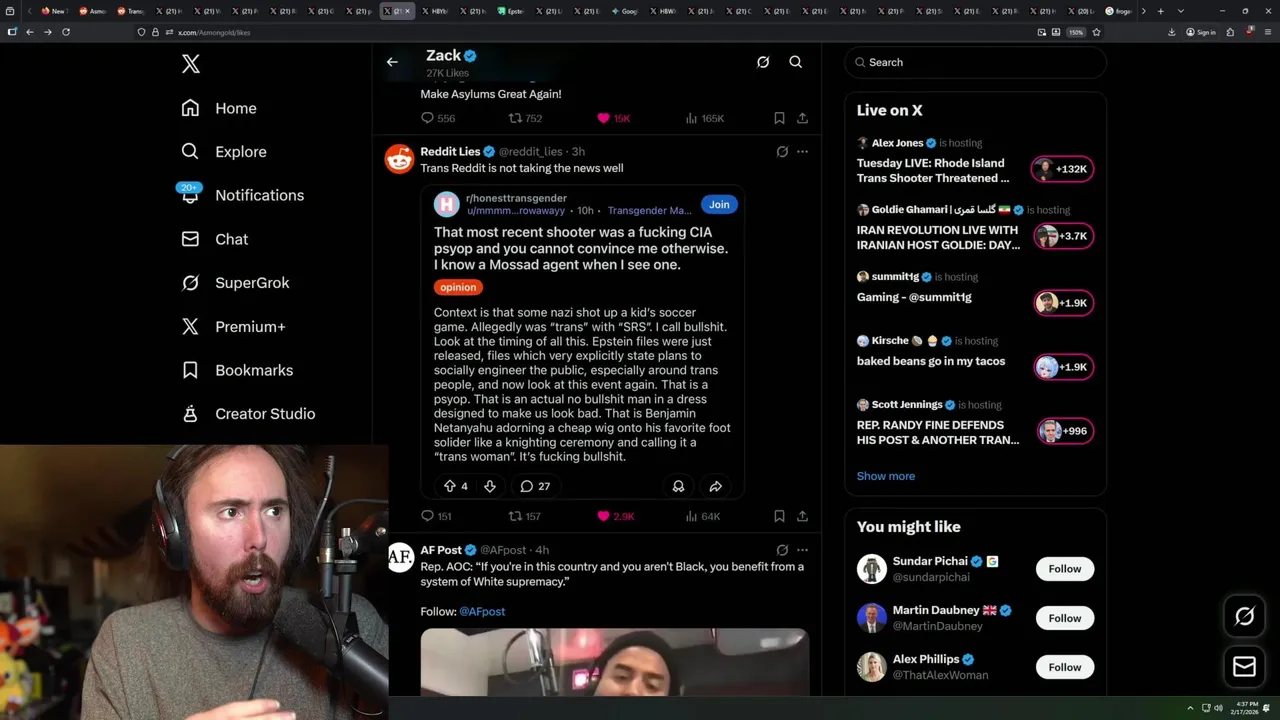The image size is (1280, 720).
Task: Open the AF Post profile avatar
Action: [400, 557]
